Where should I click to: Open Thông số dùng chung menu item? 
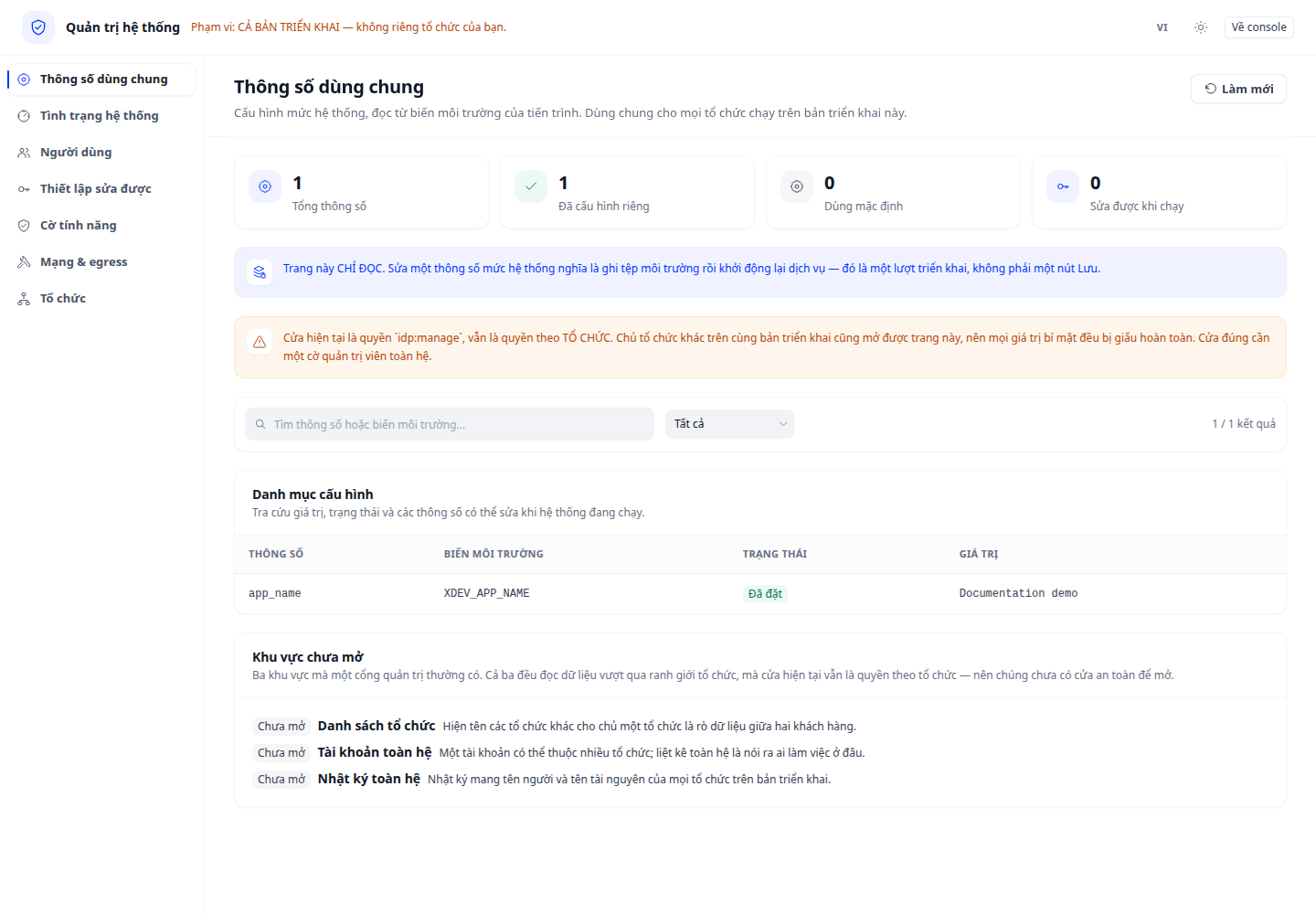point(102,80)
